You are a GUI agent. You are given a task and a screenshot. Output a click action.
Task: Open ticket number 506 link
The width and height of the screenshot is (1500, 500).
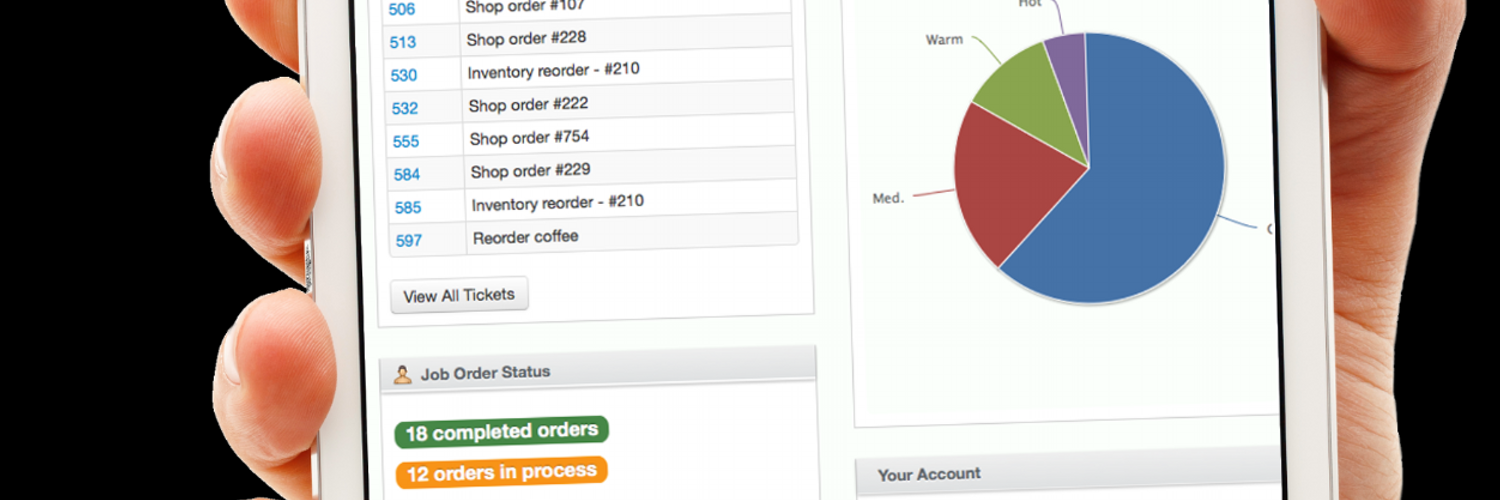tap(402, 10)
